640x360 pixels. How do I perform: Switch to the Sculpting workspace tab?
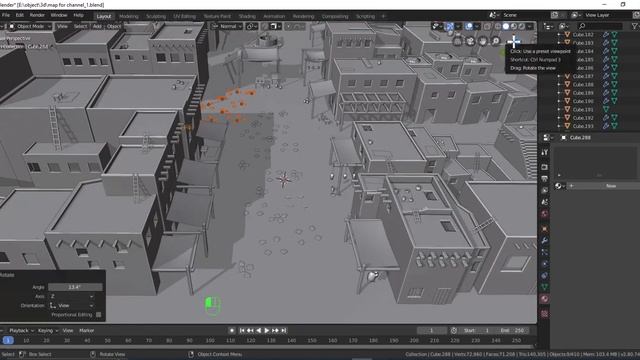click(x=156, y=16)
